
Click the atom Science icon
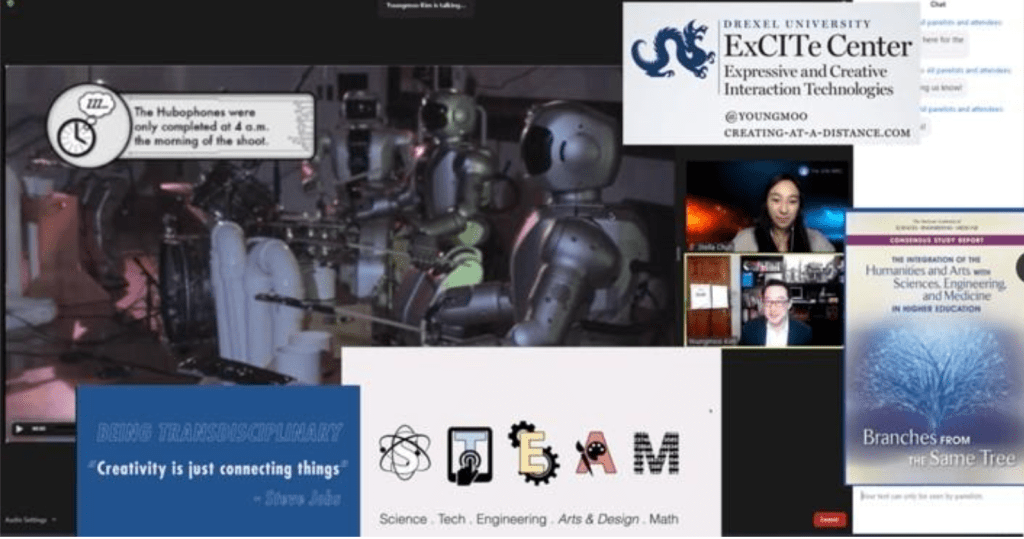tap(405, 453)
